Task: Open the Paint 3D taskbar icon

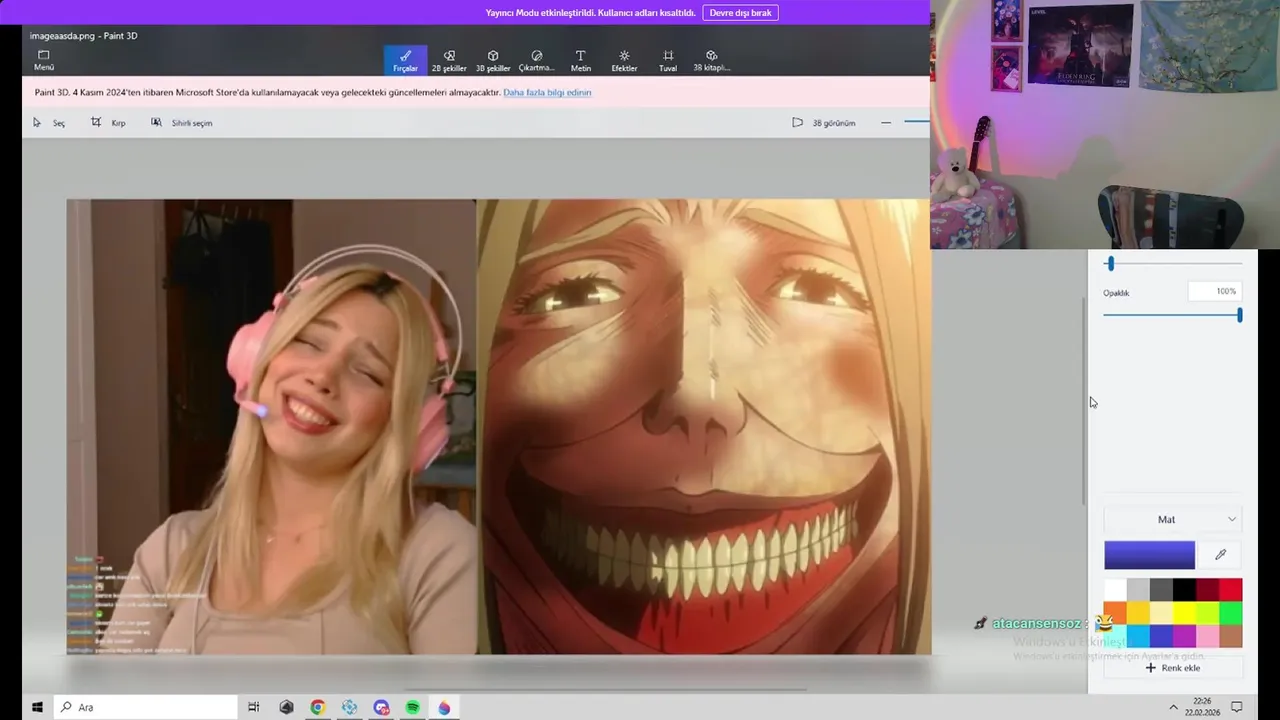Action: [445, 707]
